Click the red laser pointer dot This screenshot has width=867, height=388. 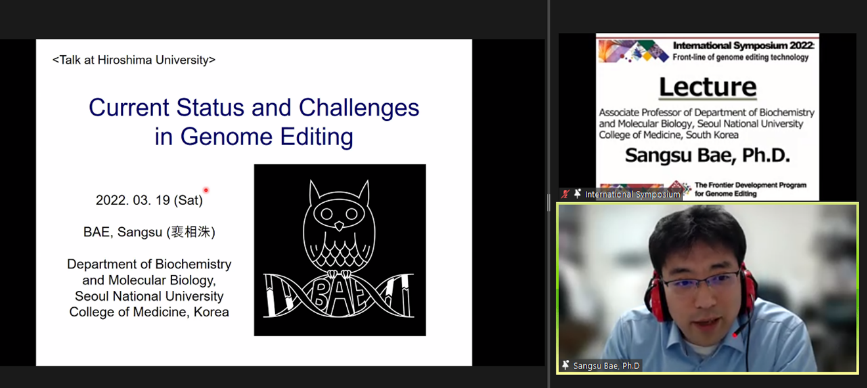click(206, 190)
